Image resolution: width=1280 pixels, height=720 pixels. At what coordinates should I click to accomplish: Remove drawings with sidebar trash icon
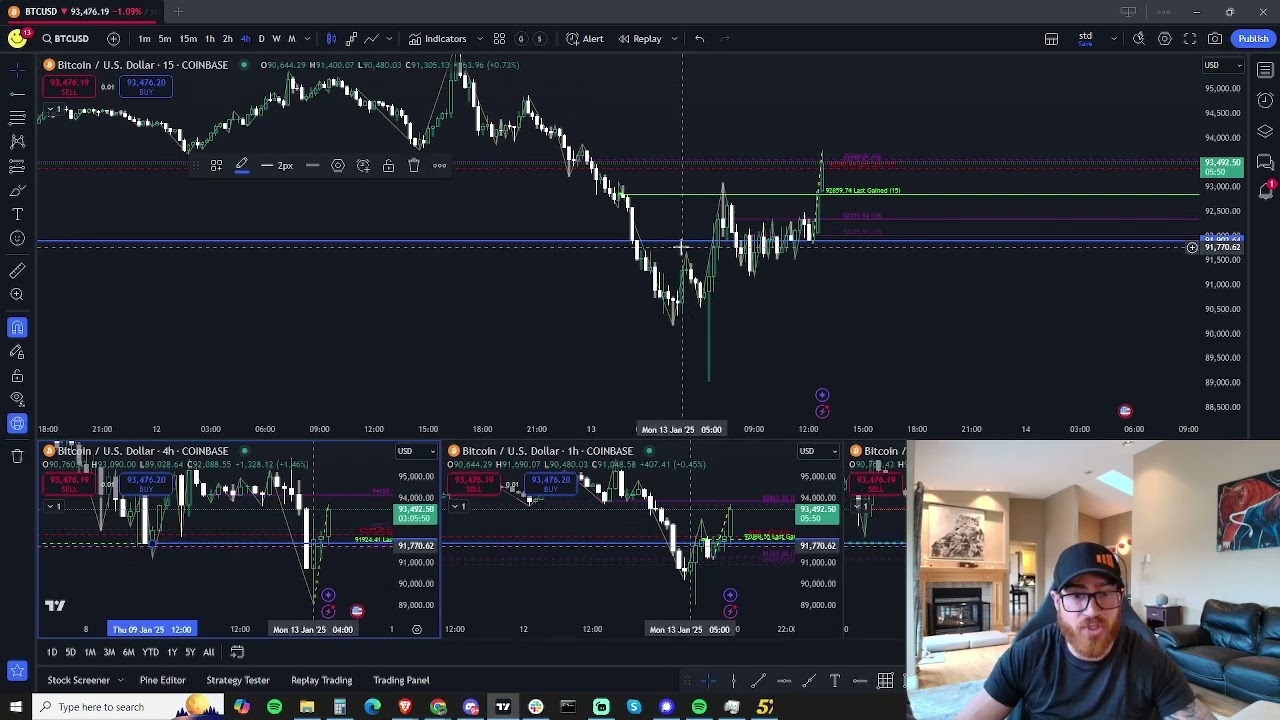click(x=17, y=456)
